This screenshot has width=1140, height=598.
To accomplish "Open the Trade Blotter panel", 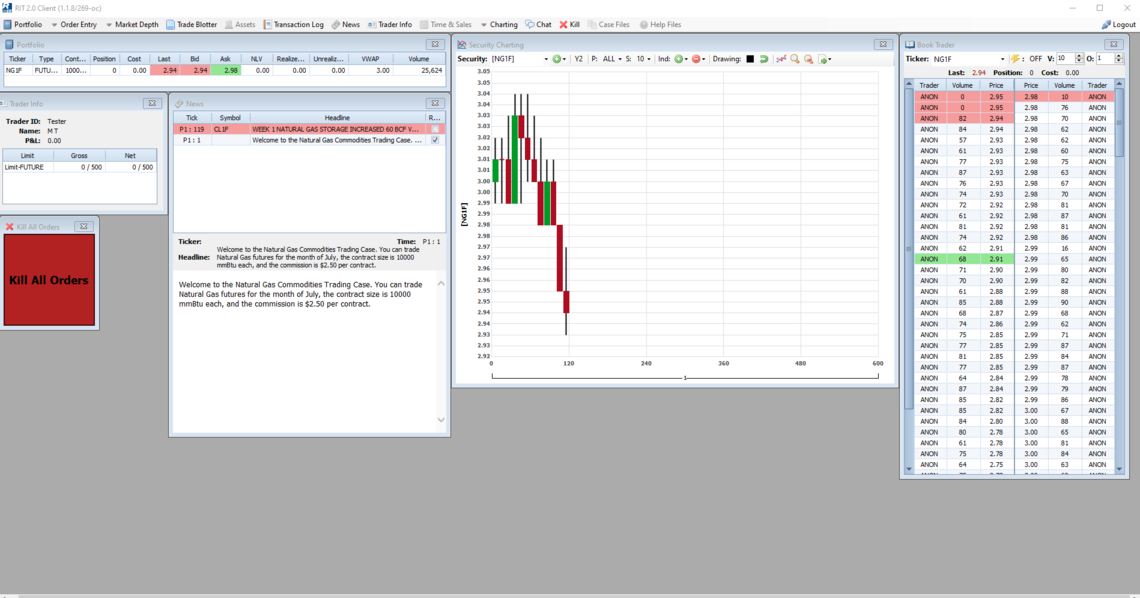I will point(191,24).
